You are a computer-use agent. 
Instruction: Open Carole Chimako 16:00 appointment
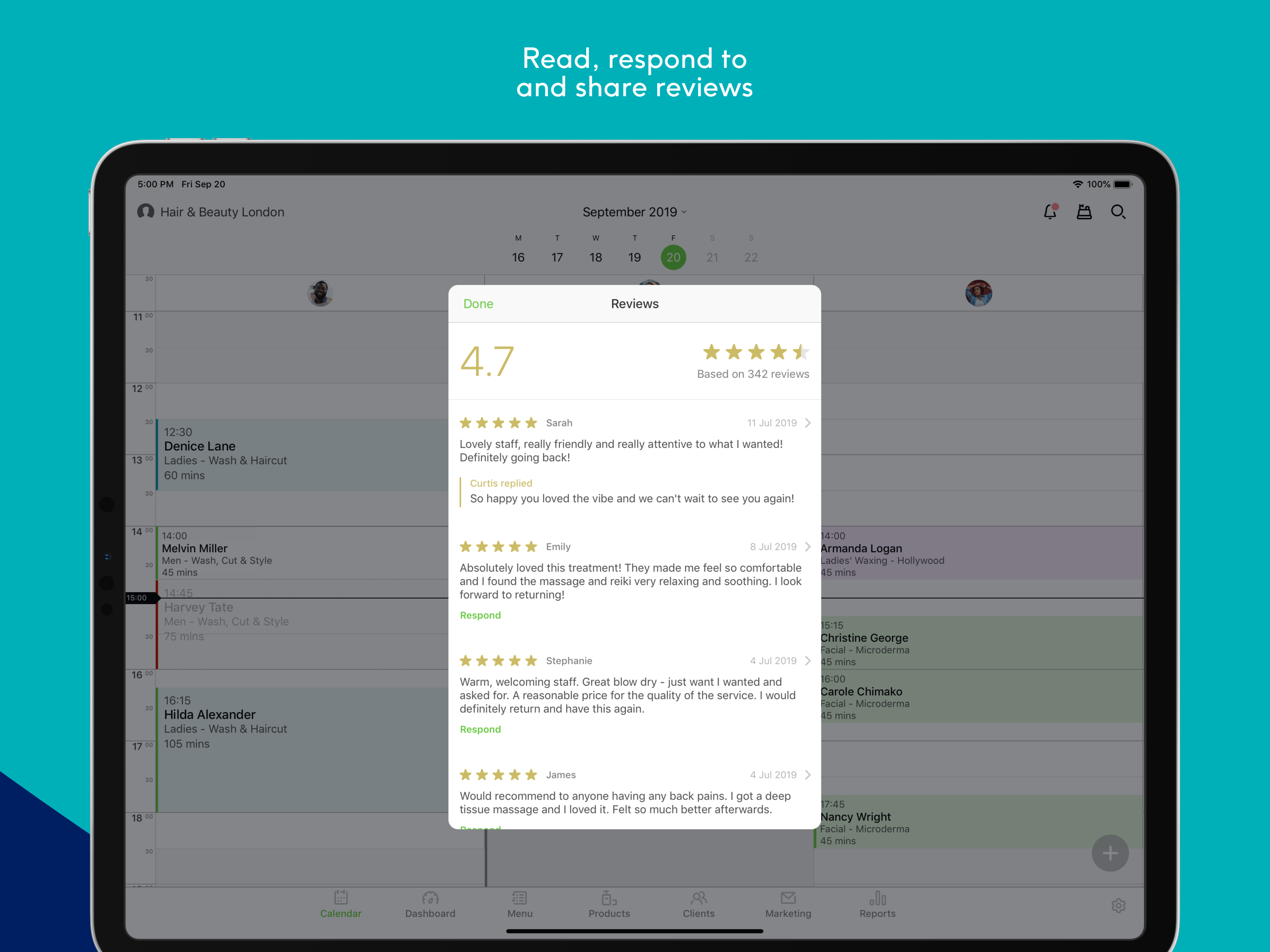(x=981, y=696)
